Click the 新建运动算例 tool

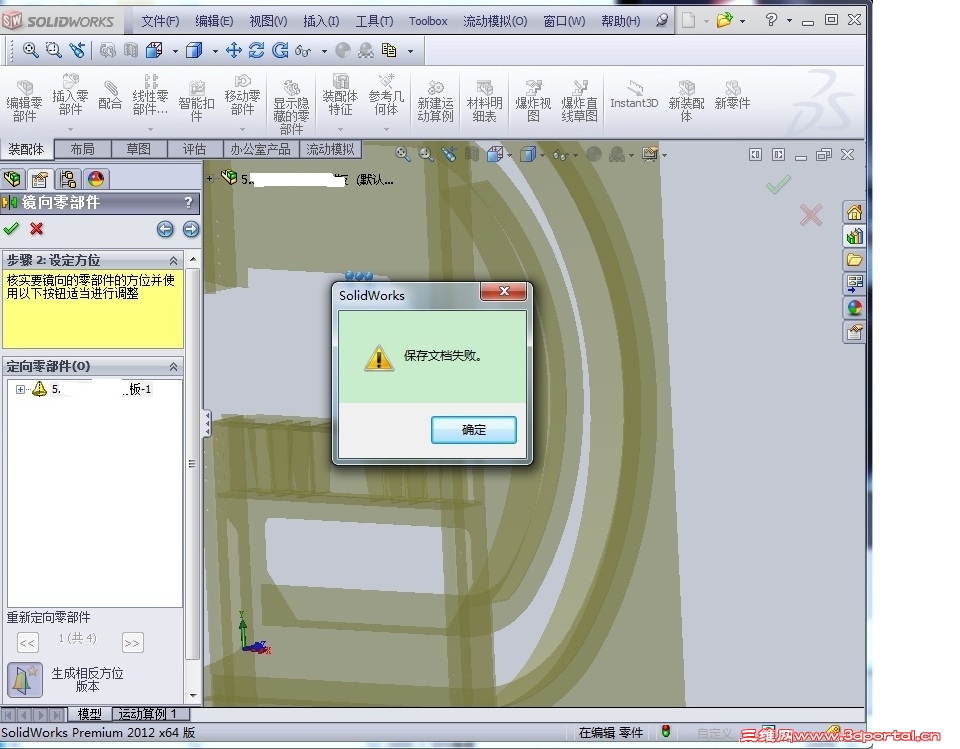pos(435,101)
